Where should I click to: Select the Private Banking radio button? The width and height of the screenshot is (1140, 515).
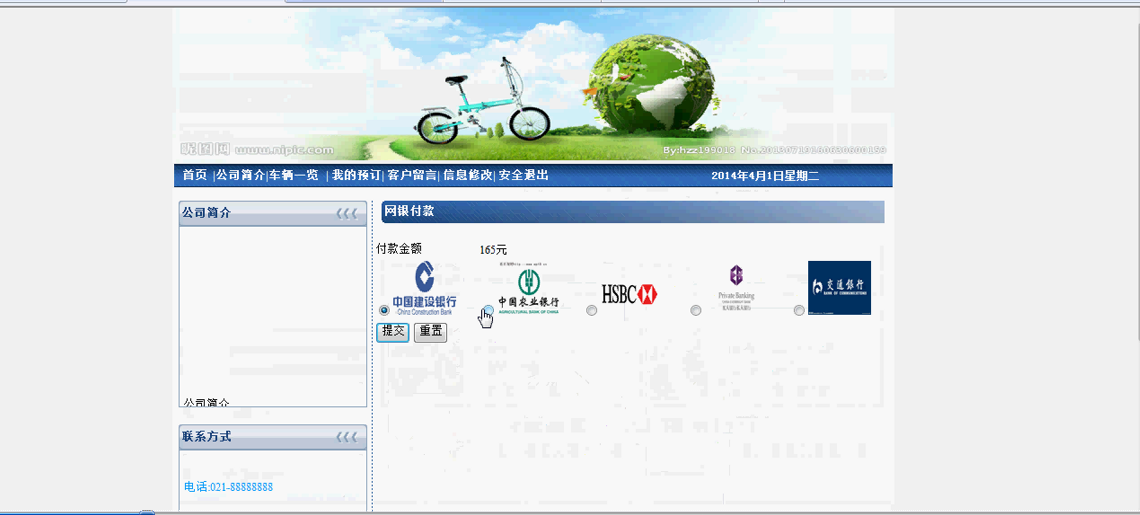(x=696, y=311)
